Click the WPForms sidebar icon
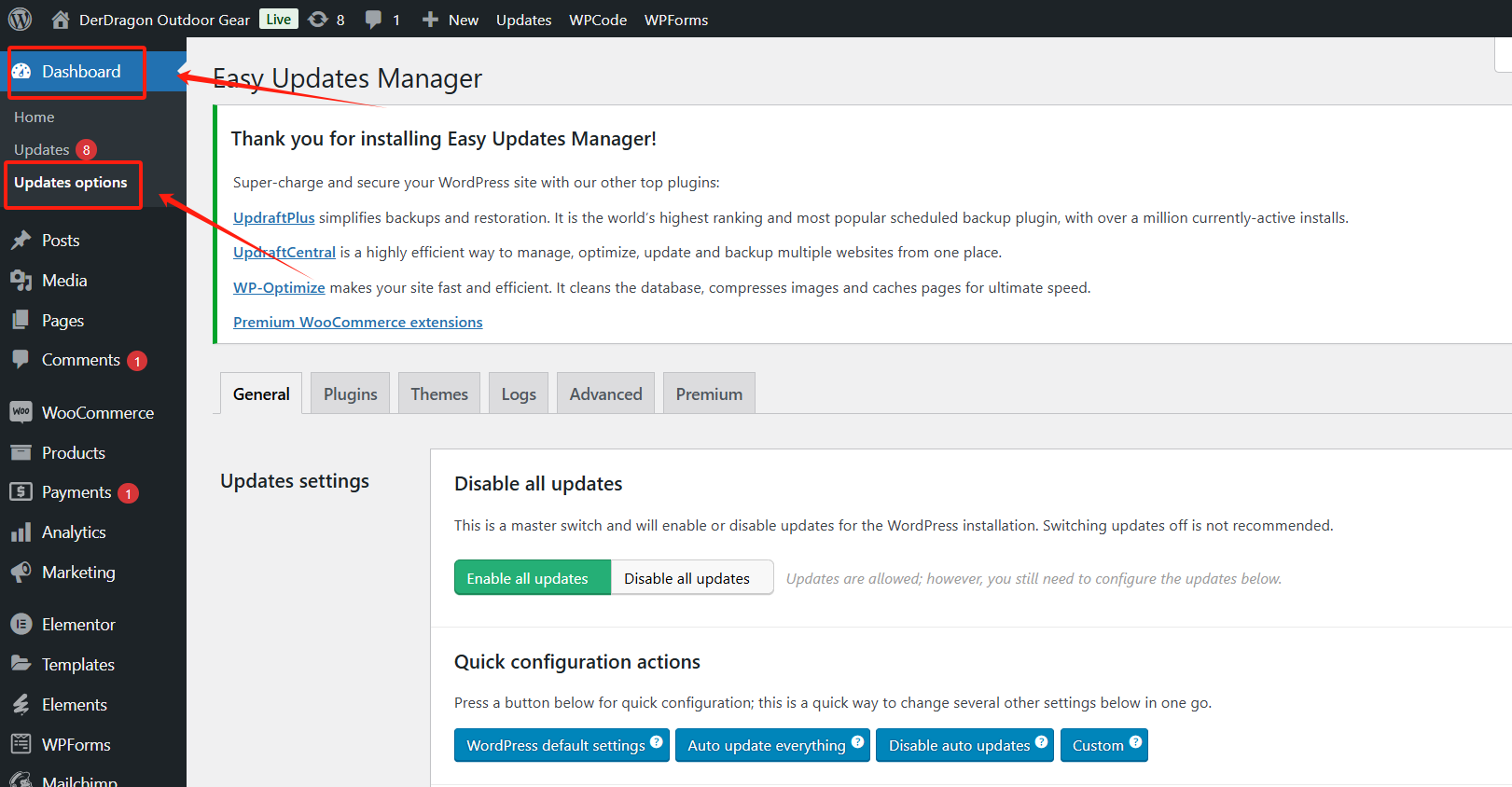Screen dimensions: 1512x787 point(21,744)
